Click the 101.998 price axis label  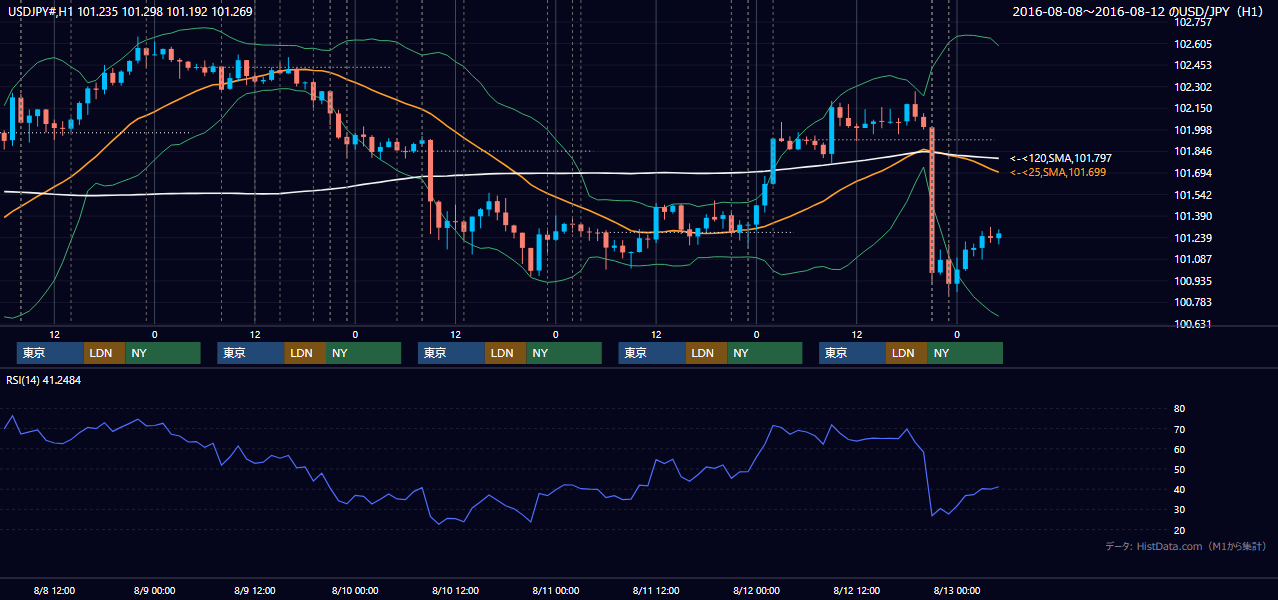coord(1193,130)
